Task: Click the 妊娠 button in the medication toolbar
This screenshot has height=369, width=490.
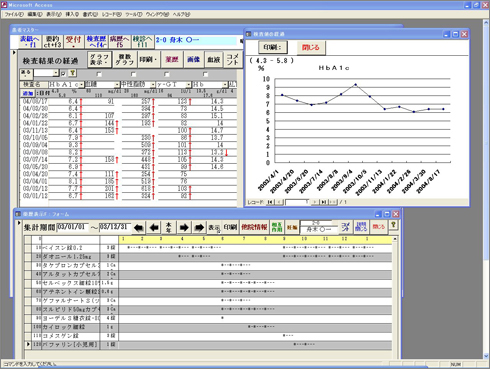Action: (x=292, y=227)
